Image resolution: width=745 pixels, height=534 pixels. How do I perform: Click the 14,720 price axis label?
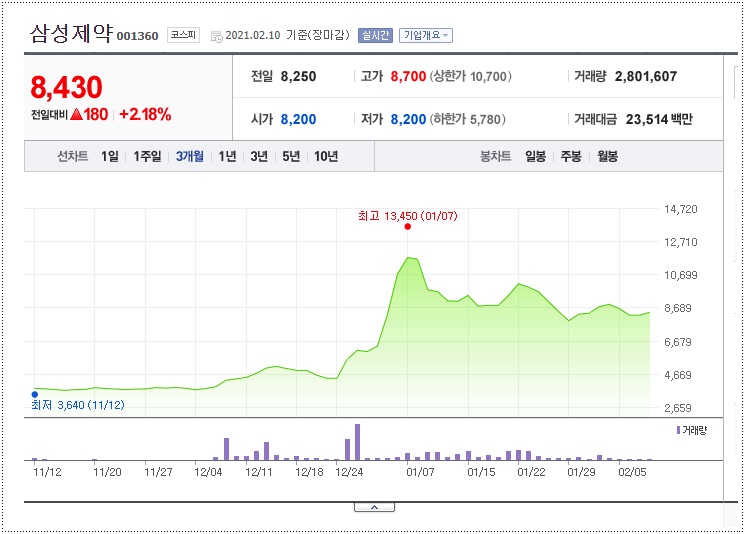pyautogui.click(x=681, y=209)
